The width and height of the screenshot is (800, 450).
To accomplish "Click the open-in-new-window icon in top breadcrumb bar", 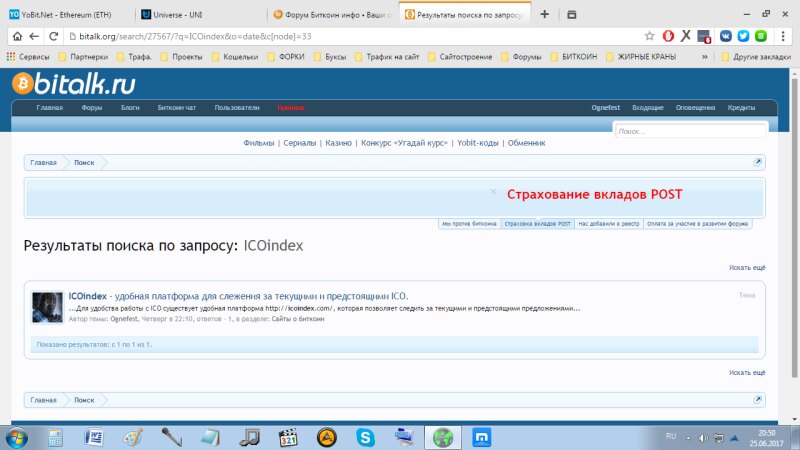I will click(758, 162).
